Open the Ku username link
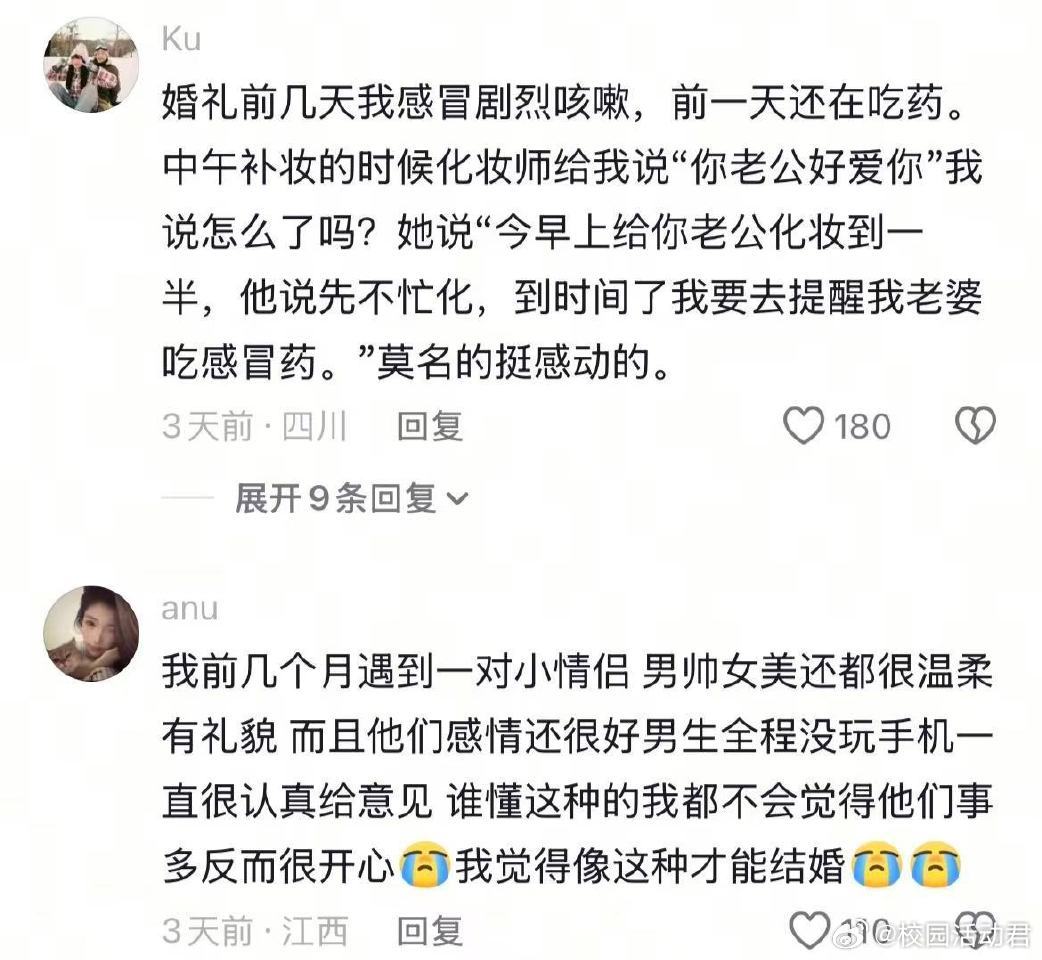Image resolution: width=1042 pixels, height=960 pixels. click(x=181, y=39)
